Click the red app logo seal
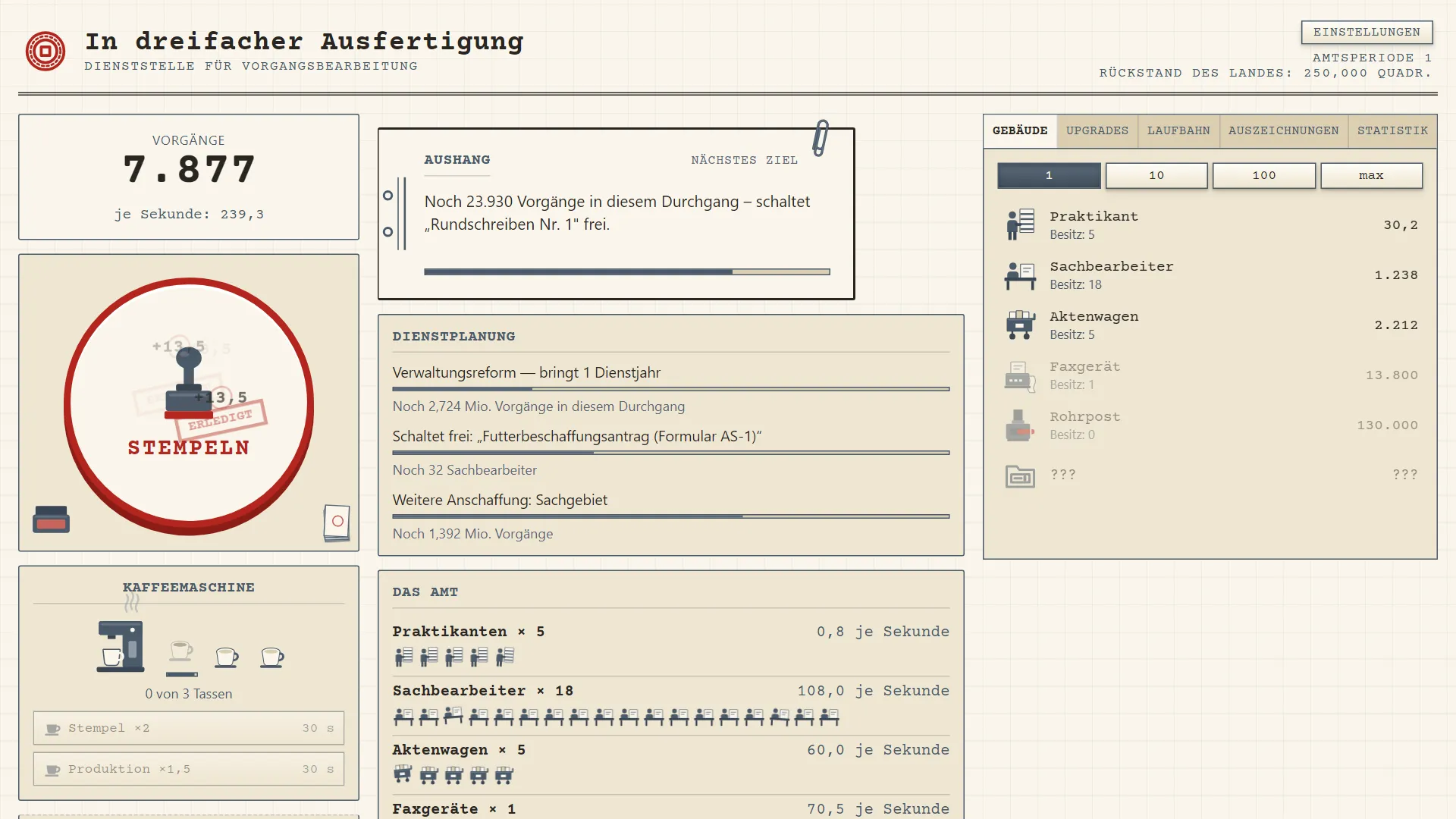1456x819 pixels. tap(45, 52)
